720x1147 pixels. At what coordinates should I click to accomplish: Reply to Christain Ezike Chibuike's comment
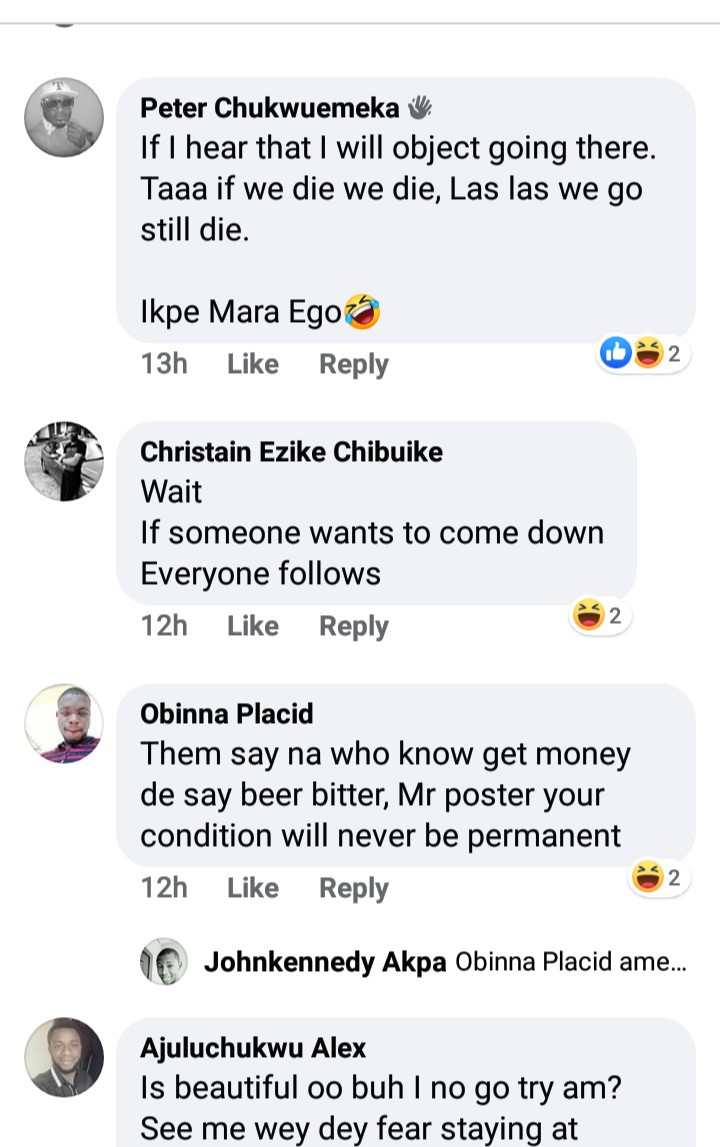pos(353,626)
